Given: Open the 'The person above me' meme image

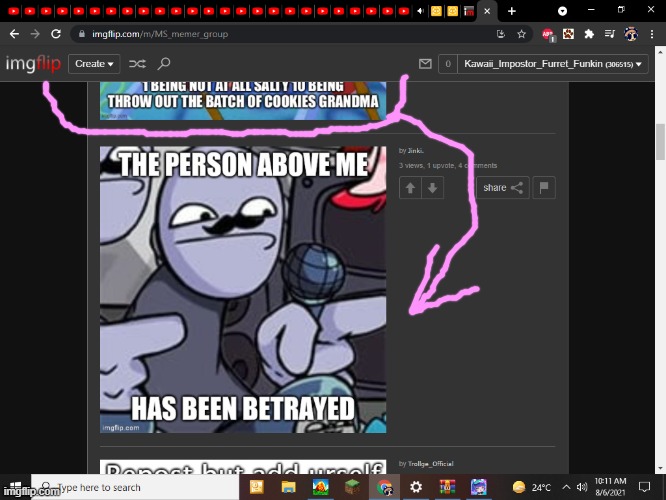Looking at the screenshot, I should point(243,290).
